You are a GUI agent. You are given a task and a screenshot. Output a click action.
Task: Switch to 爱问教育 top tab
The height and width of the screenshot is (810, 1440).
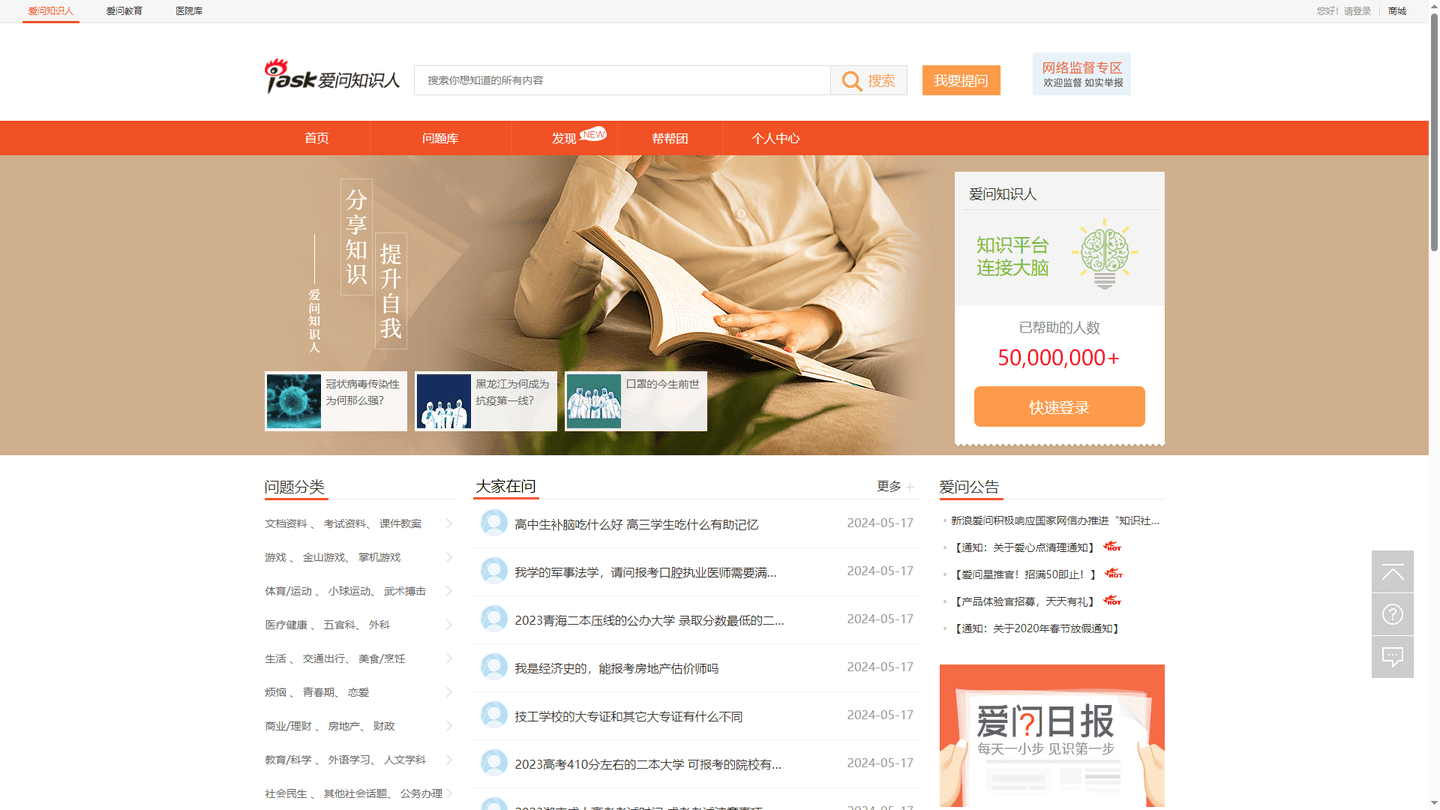[x=124, y=11]
